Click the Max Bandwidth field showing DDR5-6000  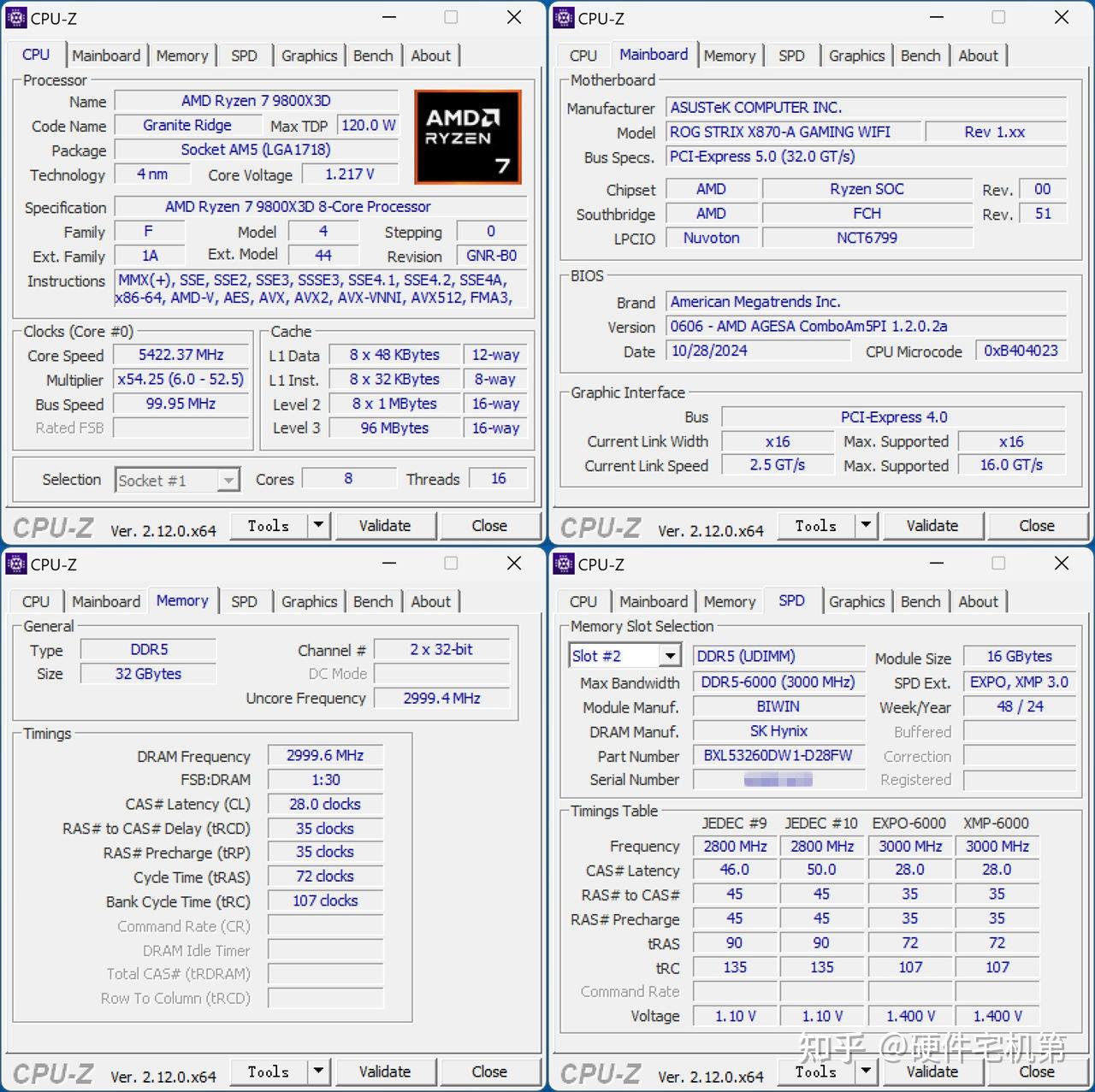(x=778, y=682)
